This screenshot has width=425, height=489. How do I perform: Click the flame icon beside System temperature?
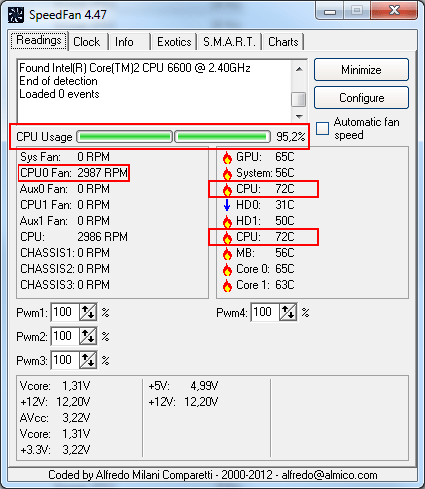pos(227,173)
